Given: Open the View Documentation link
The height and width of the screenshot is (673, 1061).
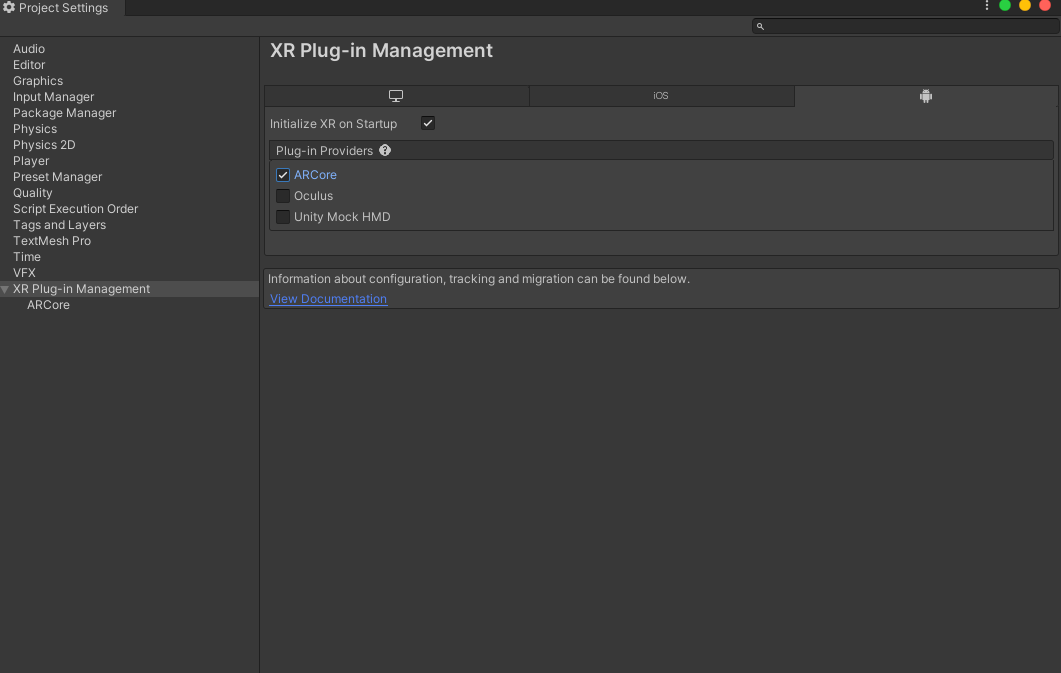Looking at the screenshot, I should tap(328, 299).
